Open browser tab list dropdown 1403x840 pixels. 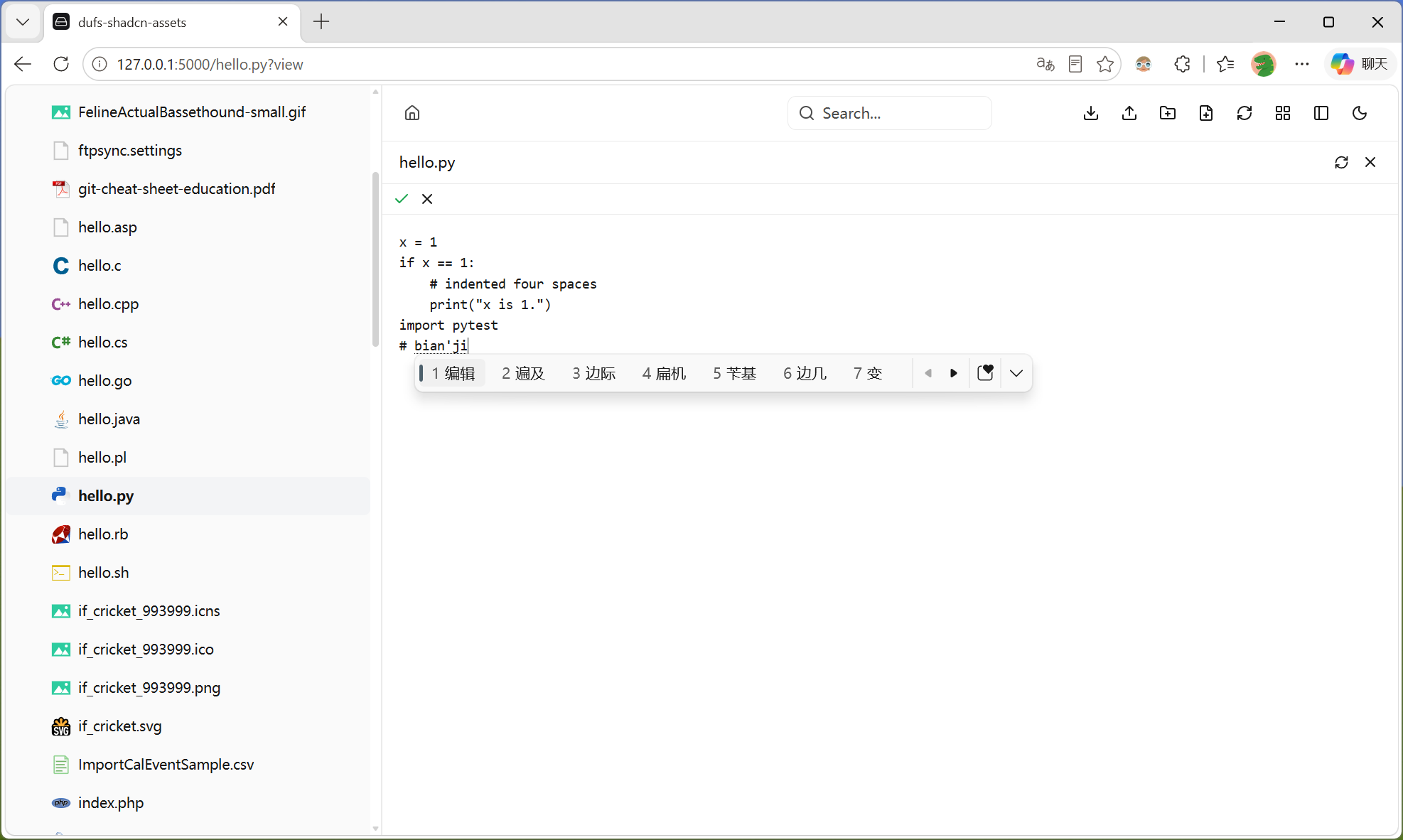click(x=23, y=22)
